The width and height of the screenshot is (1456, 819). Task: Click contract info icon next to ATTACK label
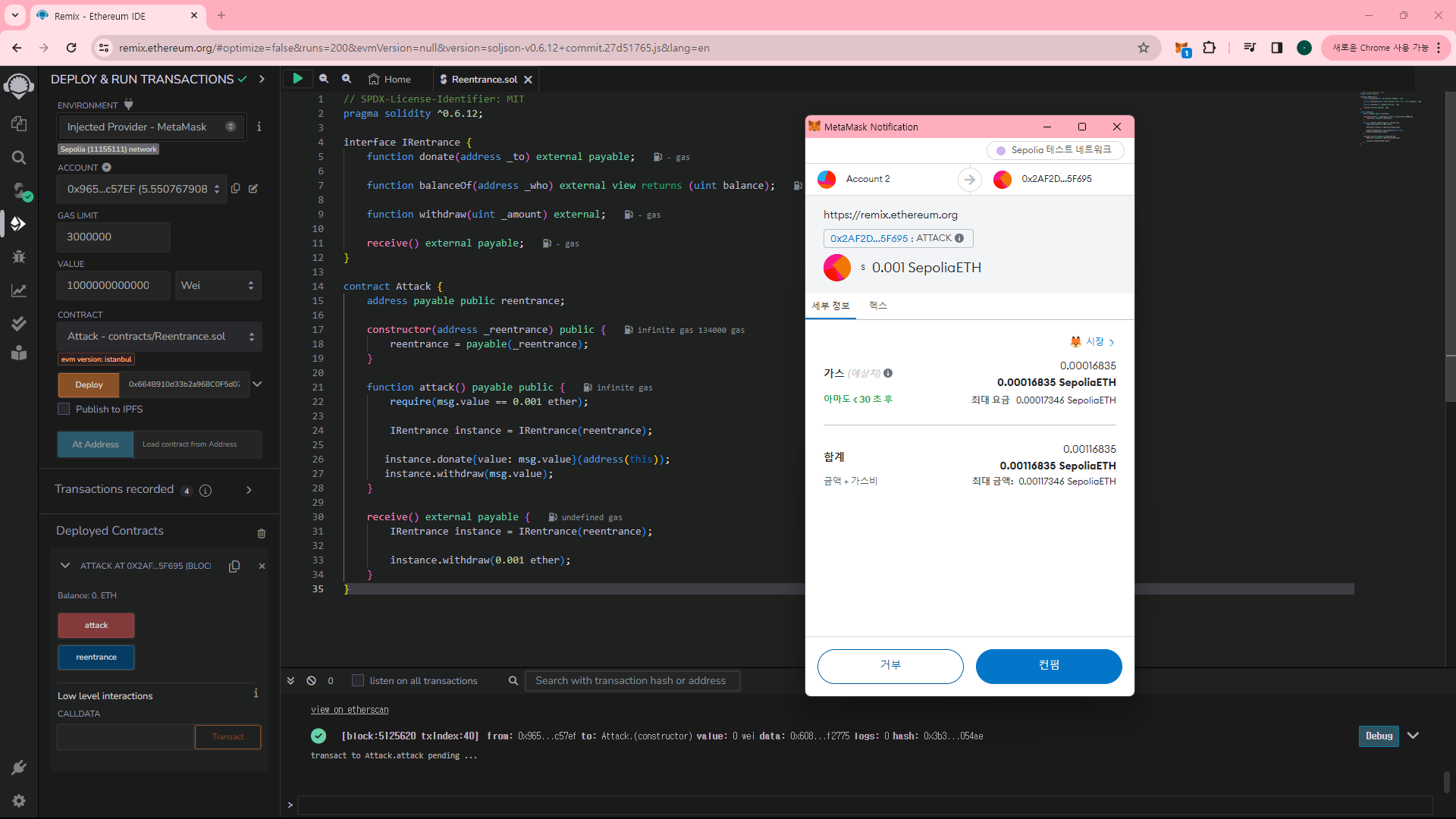pos(959,238)
